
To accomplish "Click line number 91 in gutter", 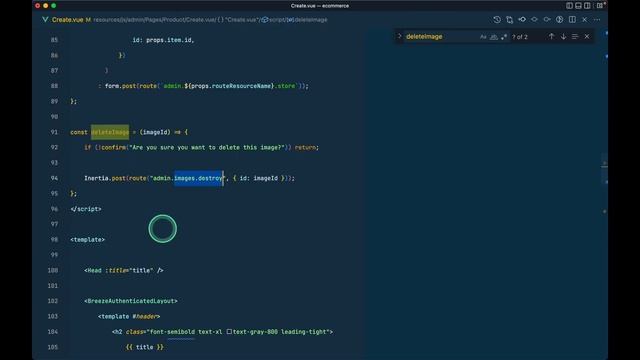I will coord(54,132).
